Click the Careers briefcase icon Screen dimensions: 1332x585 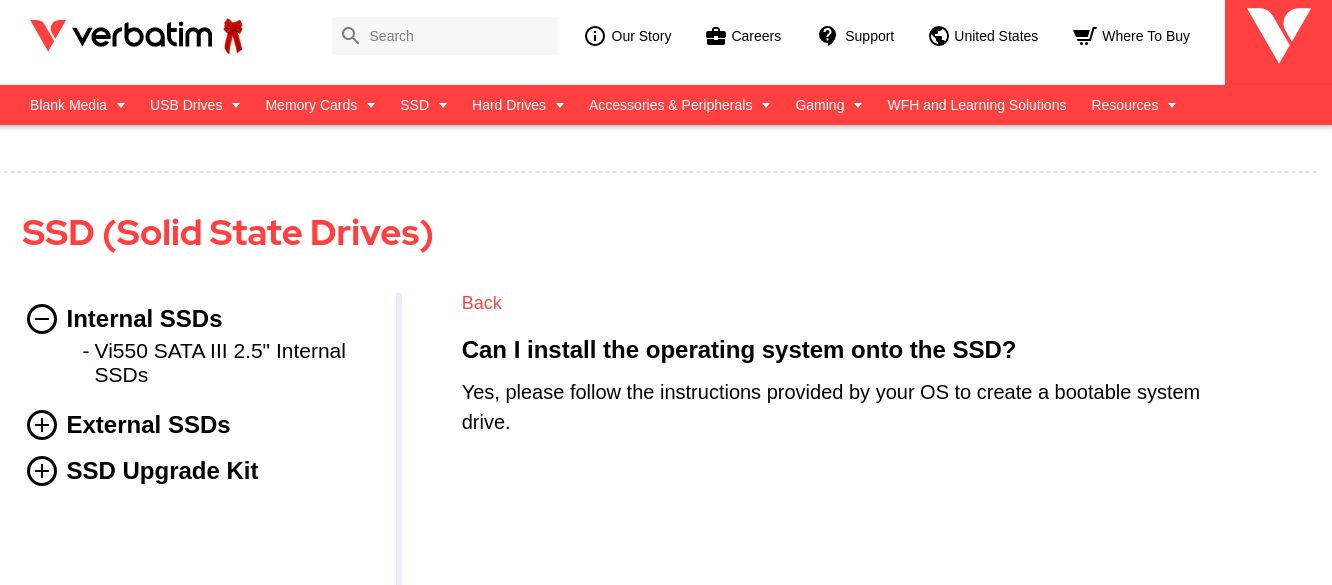click(x=715, y=36)
